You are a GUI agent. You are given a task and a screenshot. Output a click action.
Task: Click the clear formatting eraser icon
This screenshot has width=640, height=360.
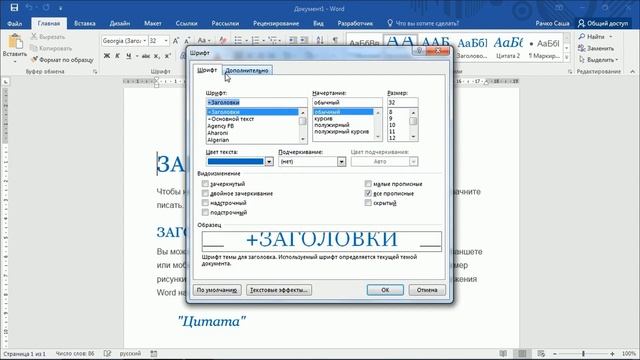pos(222,41)
